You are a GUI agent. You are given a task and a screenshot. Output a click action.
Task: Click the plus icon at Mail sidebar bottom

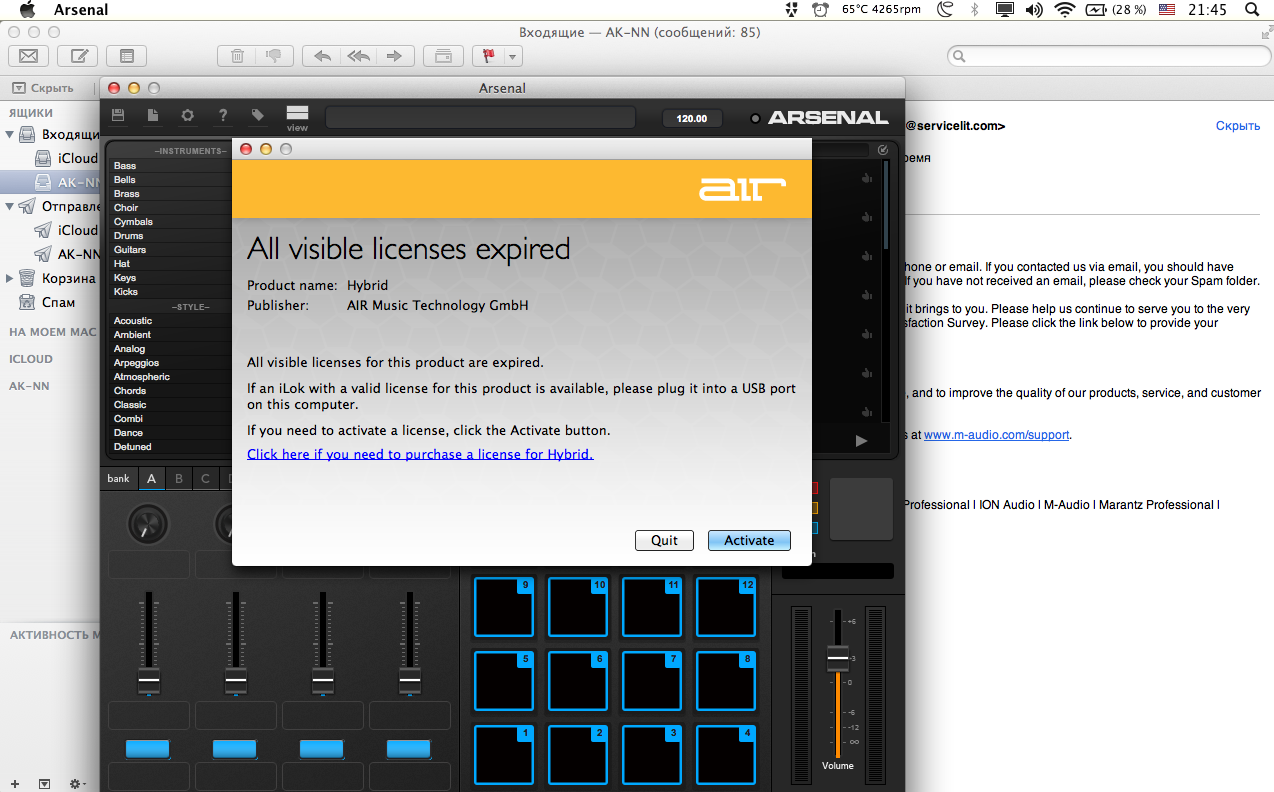[x=15, y=783]
